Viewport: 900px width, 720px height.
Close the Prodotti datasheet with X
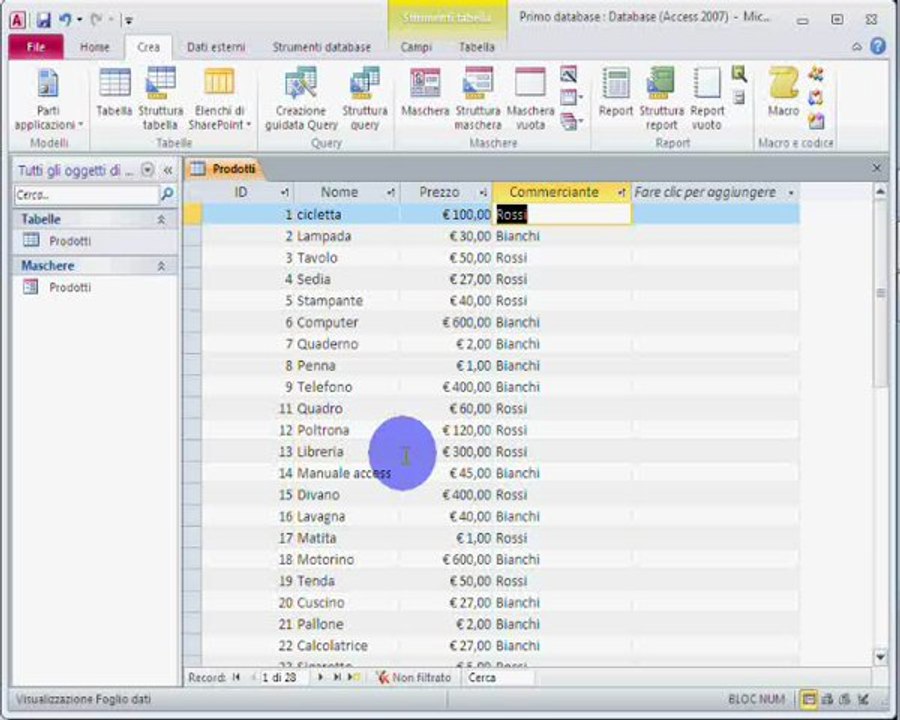pos(876,168)
